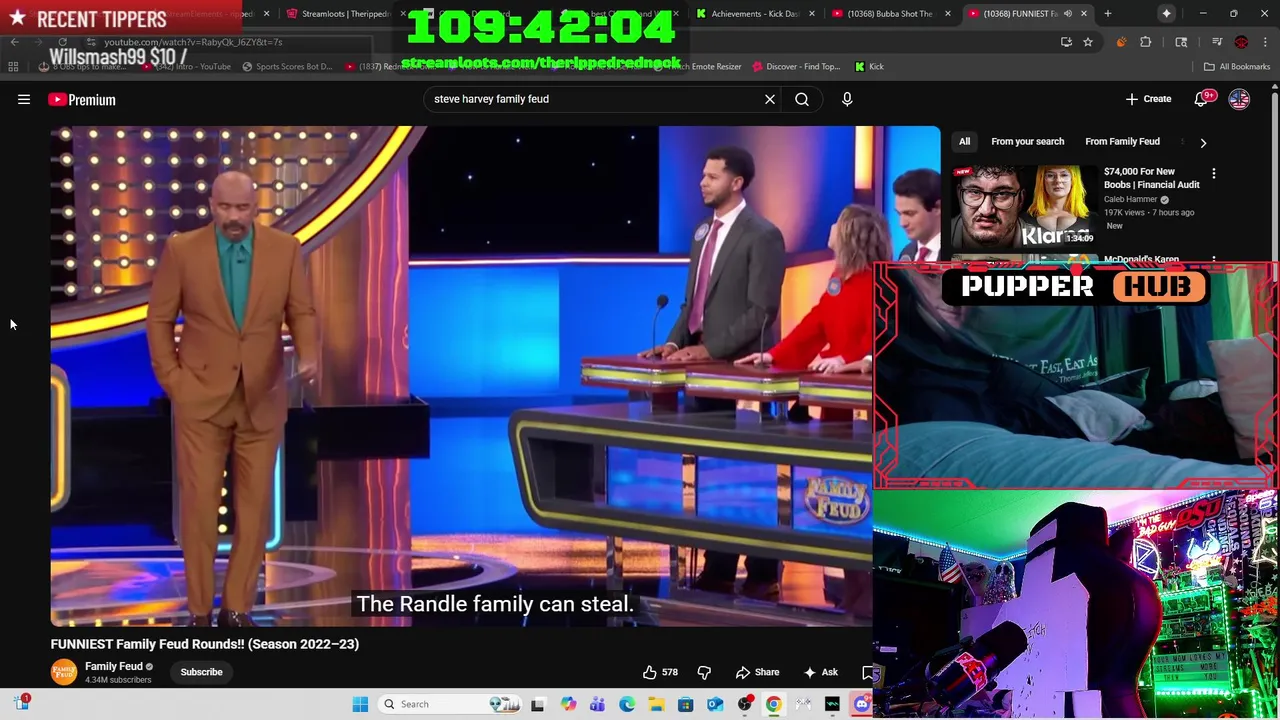
Task: Switch to OBS Studio in the taskbar
Action: 744,704
